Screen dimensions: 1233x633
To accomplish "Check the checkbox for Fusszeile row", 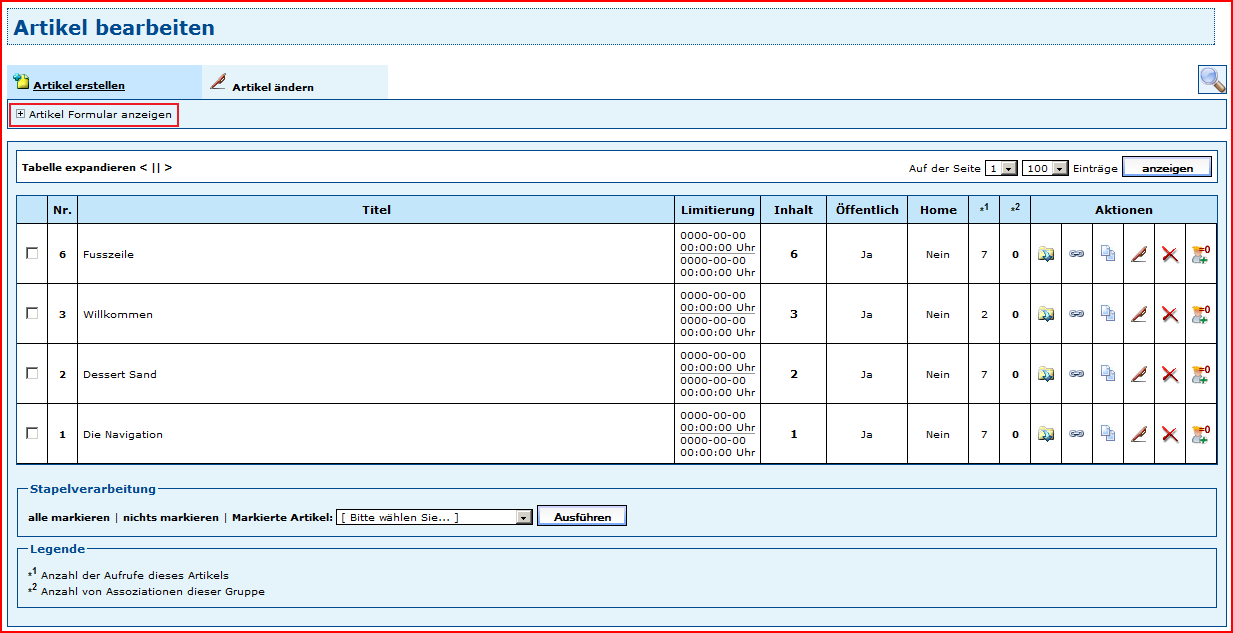I will click(32, 254).
